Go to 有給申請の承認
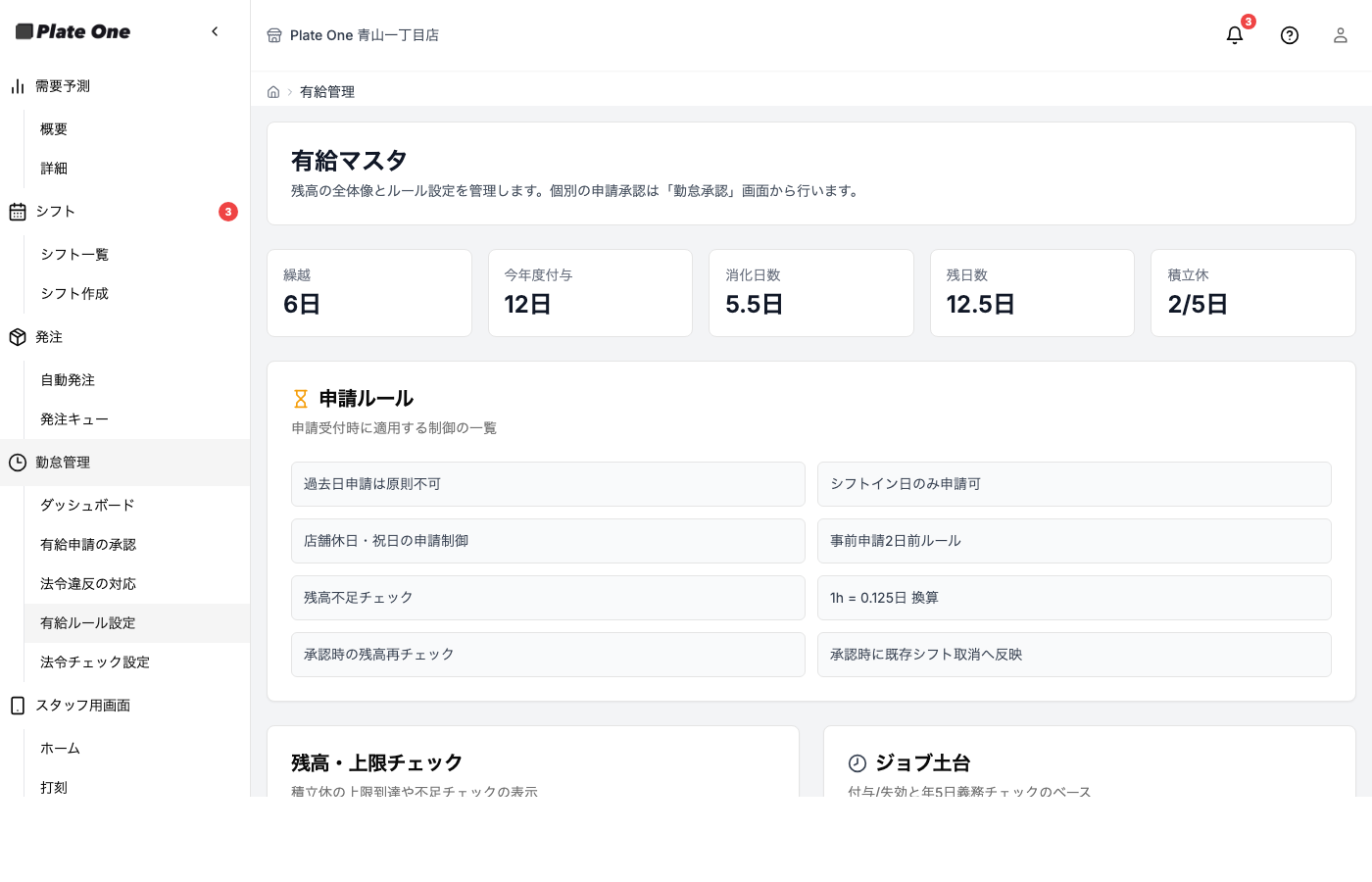The width and height of the screenshot is (1372, 882). pos(137,545)
